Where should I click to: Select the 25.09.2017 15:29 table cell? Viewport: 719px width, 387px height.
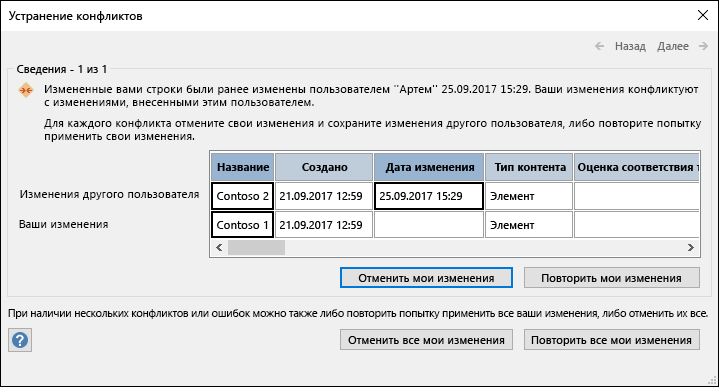point(429,196)
